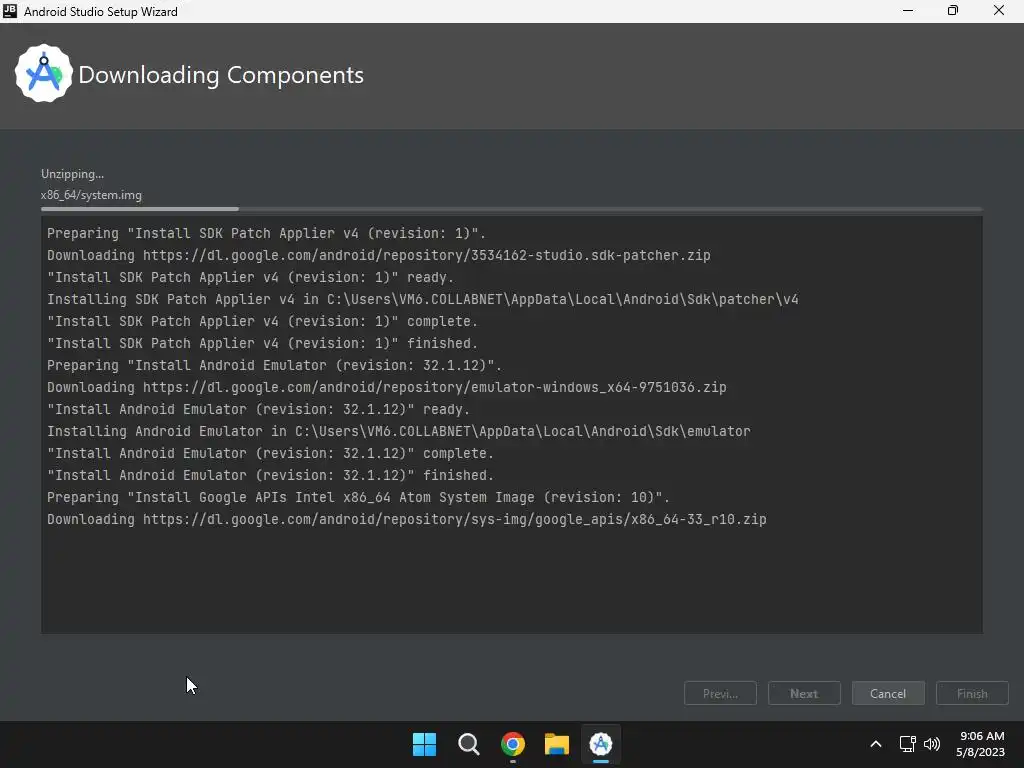Click the Android Studio logo in the header

[44, 74]
